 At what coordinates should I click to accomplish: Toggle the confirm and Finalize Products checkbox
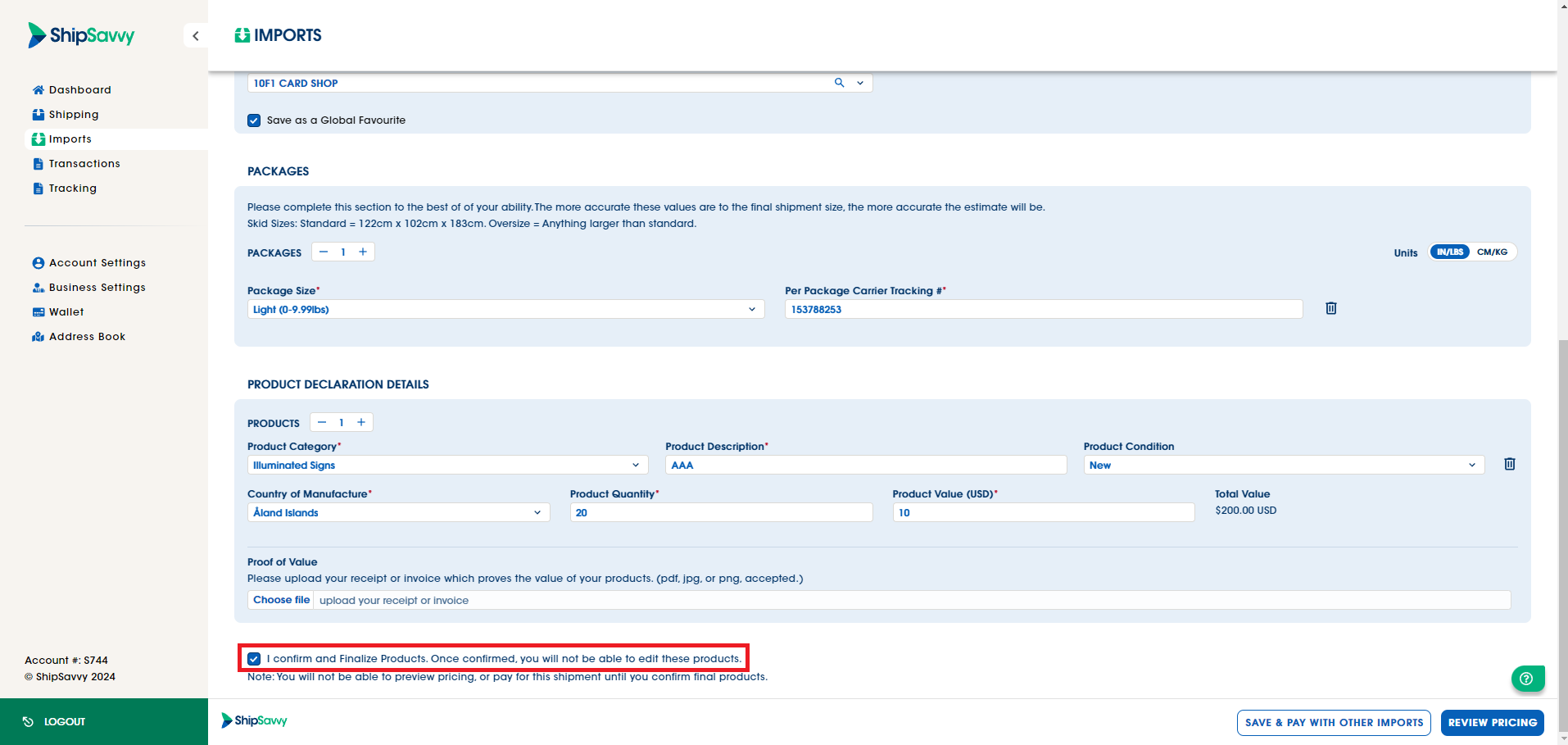pos(254,659)
